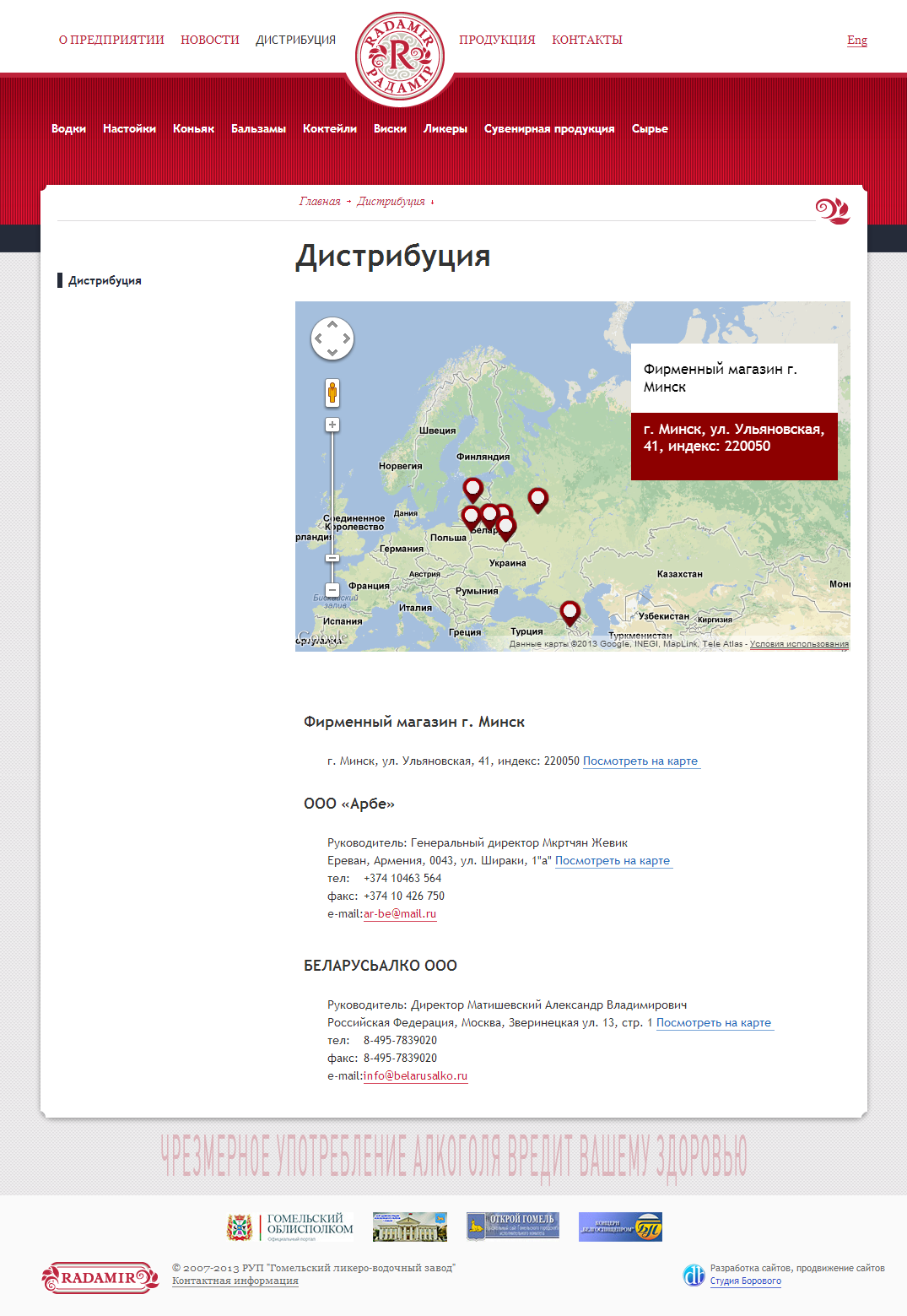Click the map popup address г. Минск, ул. Ульяновская

[734, 437]
